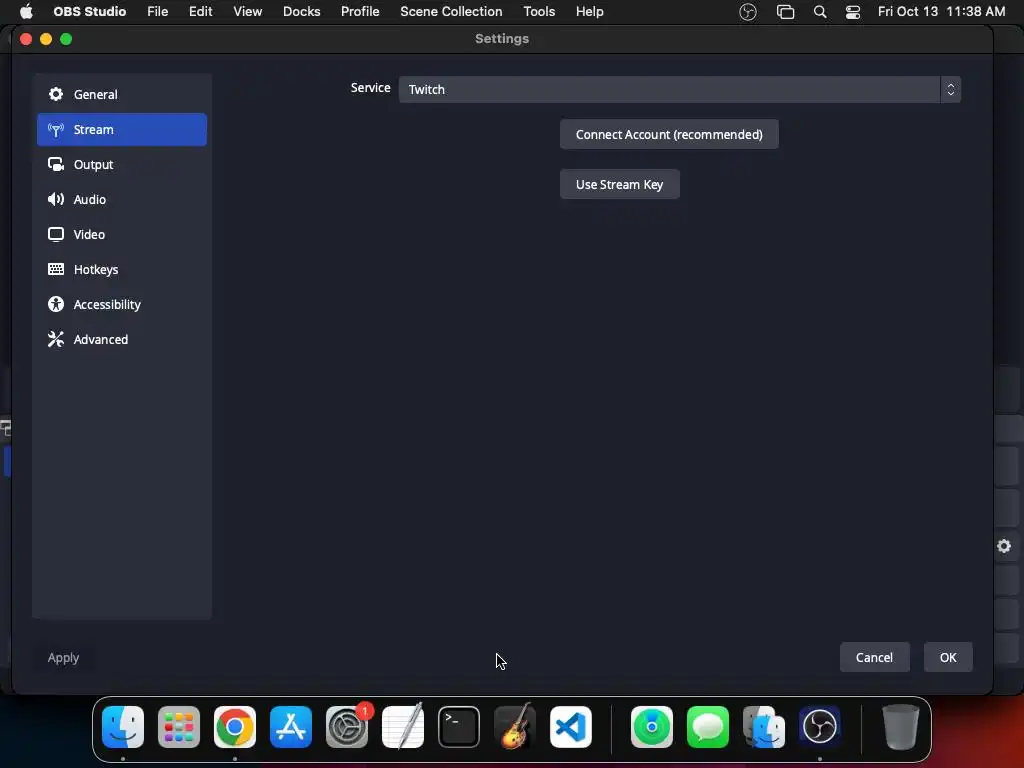Image resolution: width=1024 pixels, height=768 pixels.
Task: Open Visual Studio Code from the Dock
Action: pos(571,727)
